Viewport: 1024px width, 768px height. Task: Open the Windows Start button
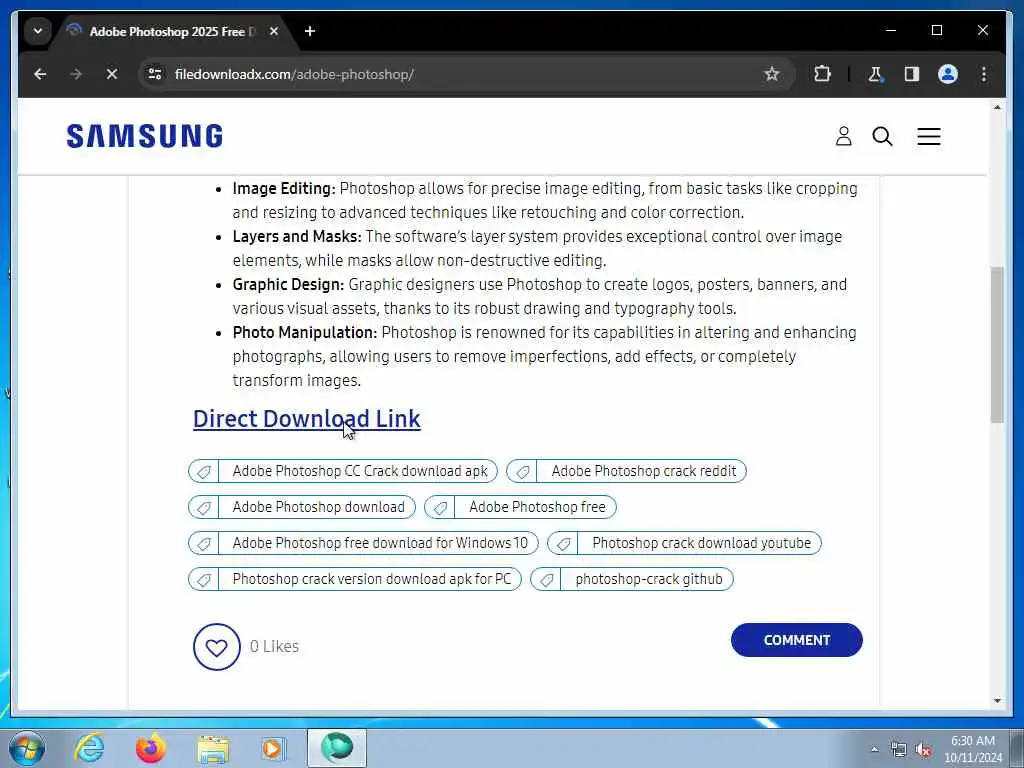pos(27,748)
